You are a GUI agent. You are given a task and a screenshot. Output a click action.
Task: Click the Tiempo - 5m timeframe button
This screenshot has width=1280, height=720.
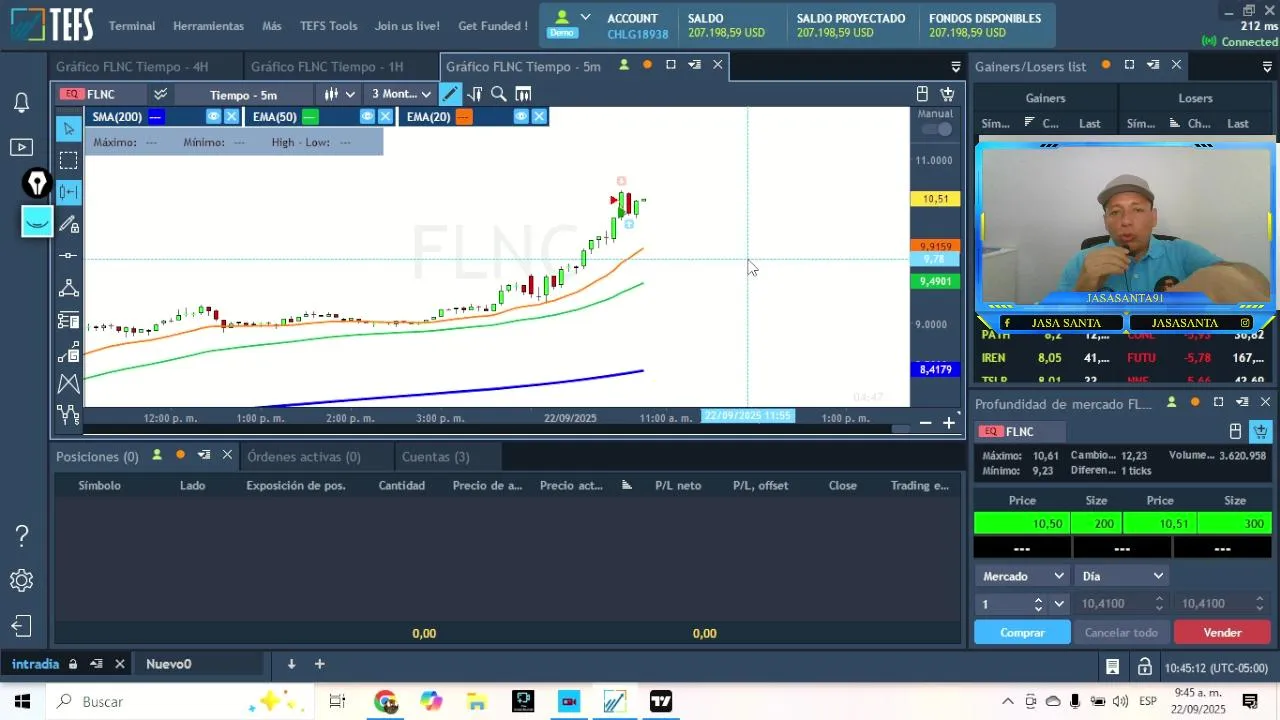[243, 95]
